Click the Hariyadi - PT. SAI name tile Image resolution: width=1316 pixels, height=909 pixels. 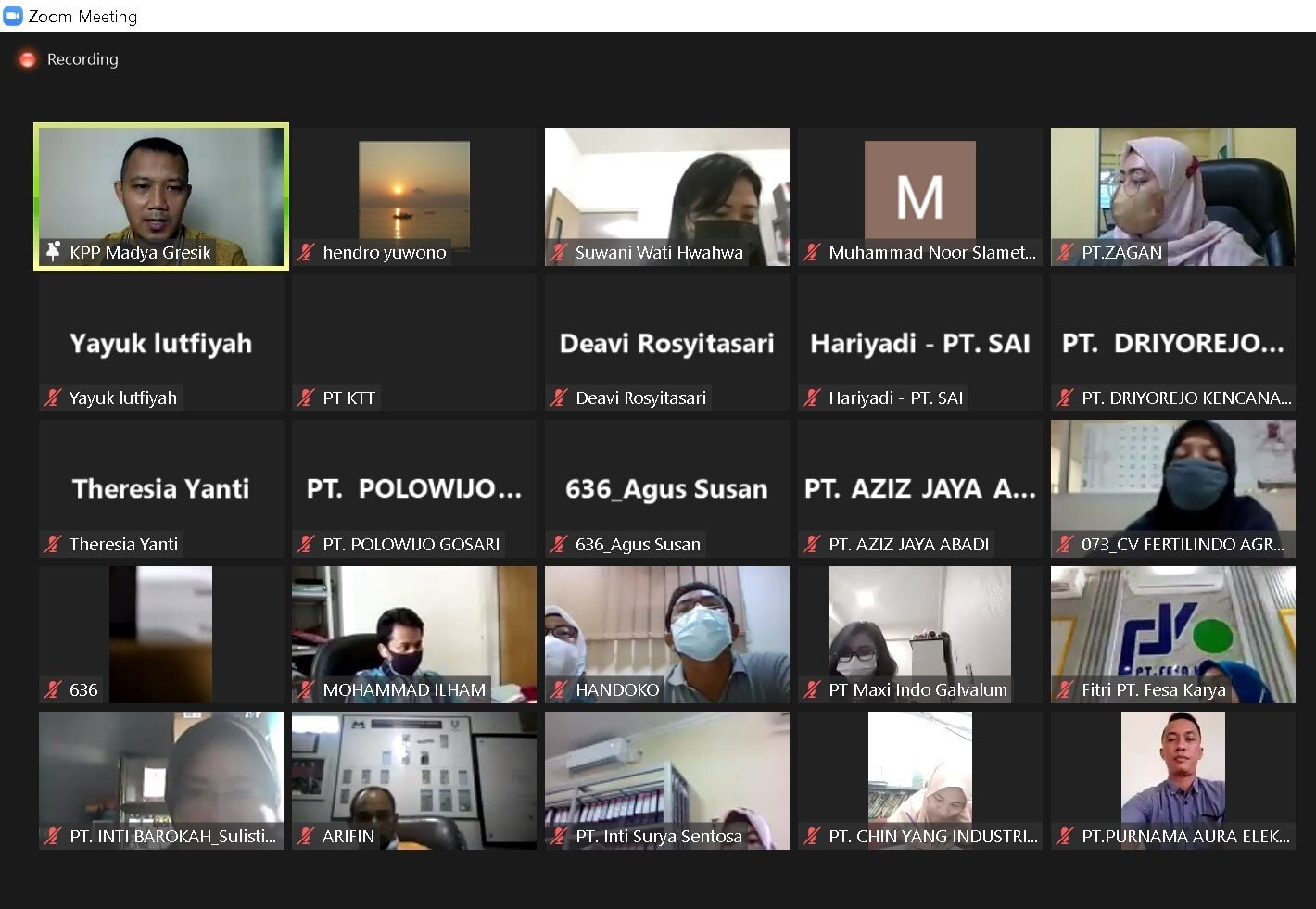919,344
